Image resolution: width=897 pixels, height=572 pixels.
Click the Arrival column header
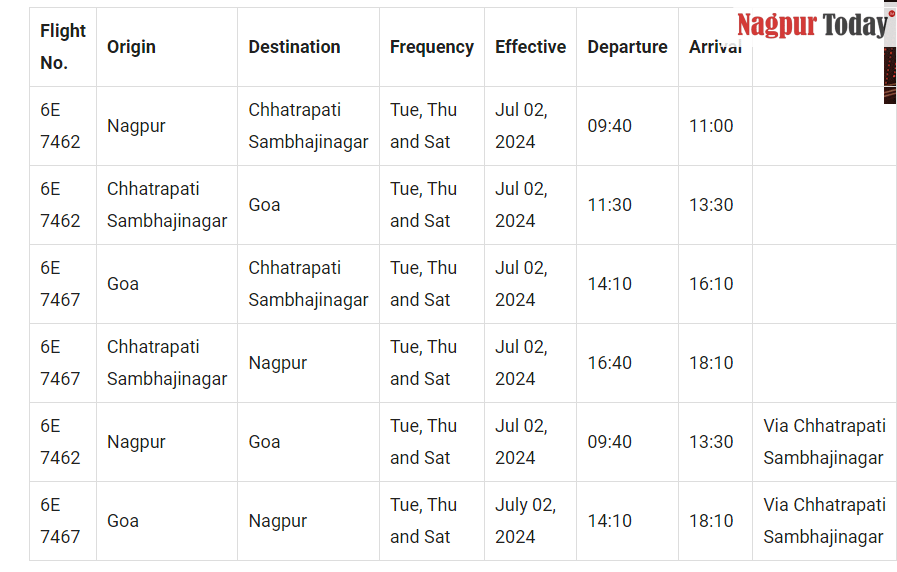715,47
